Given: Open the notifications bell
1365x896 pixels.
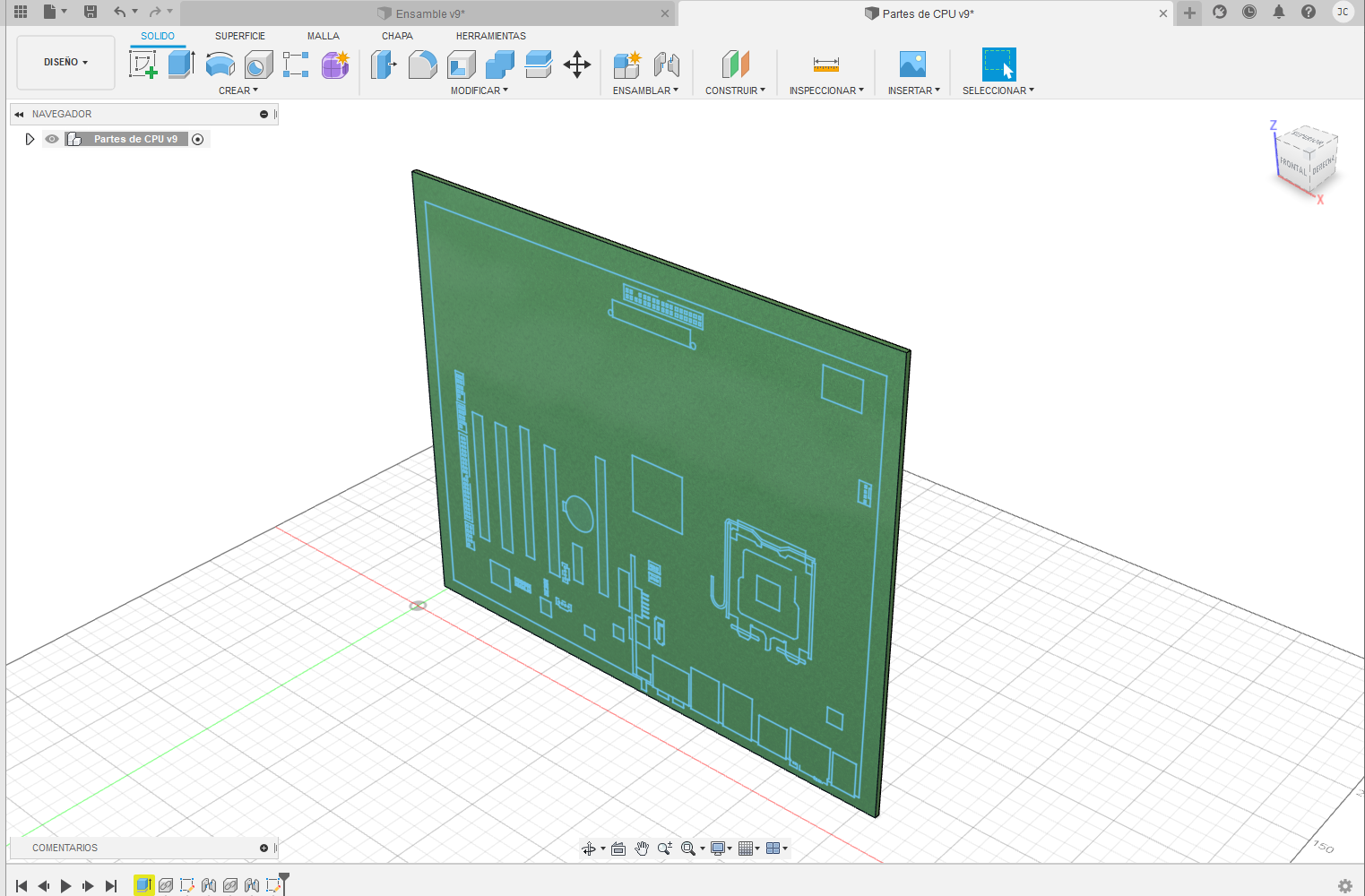Looking at the screenshot, I should (1279, 12).
